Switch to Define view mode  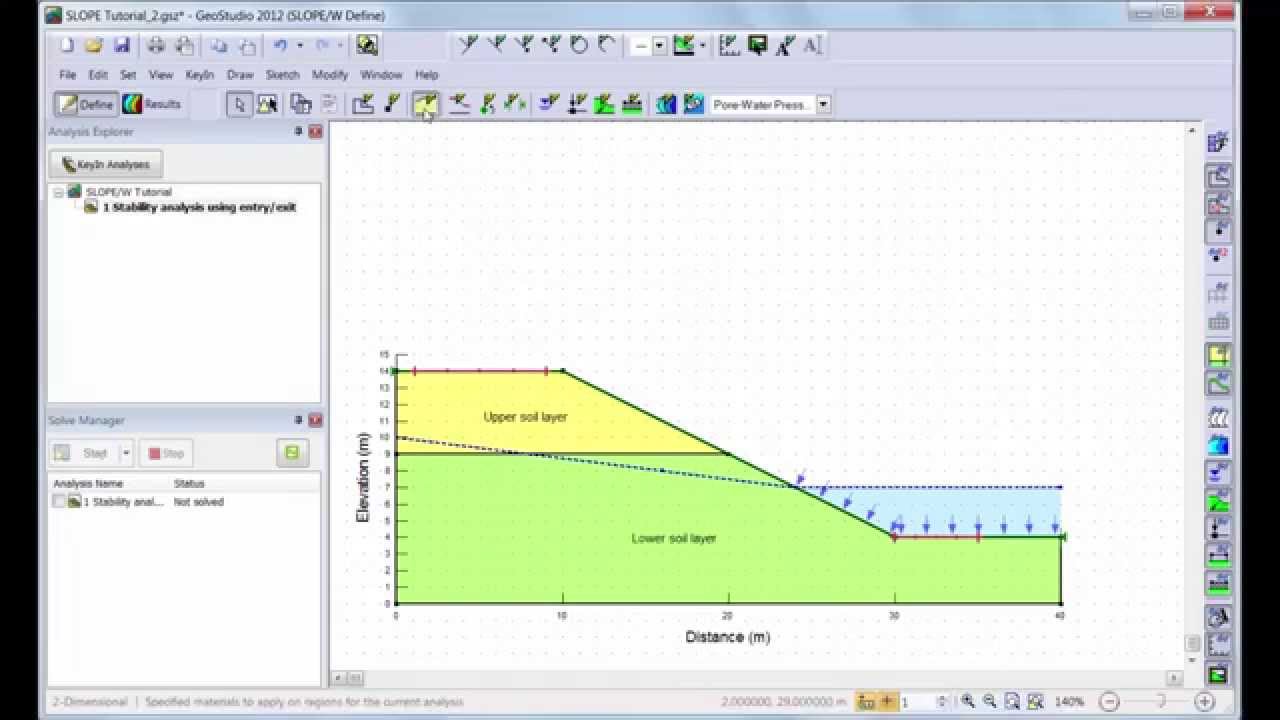click(86, 104)
